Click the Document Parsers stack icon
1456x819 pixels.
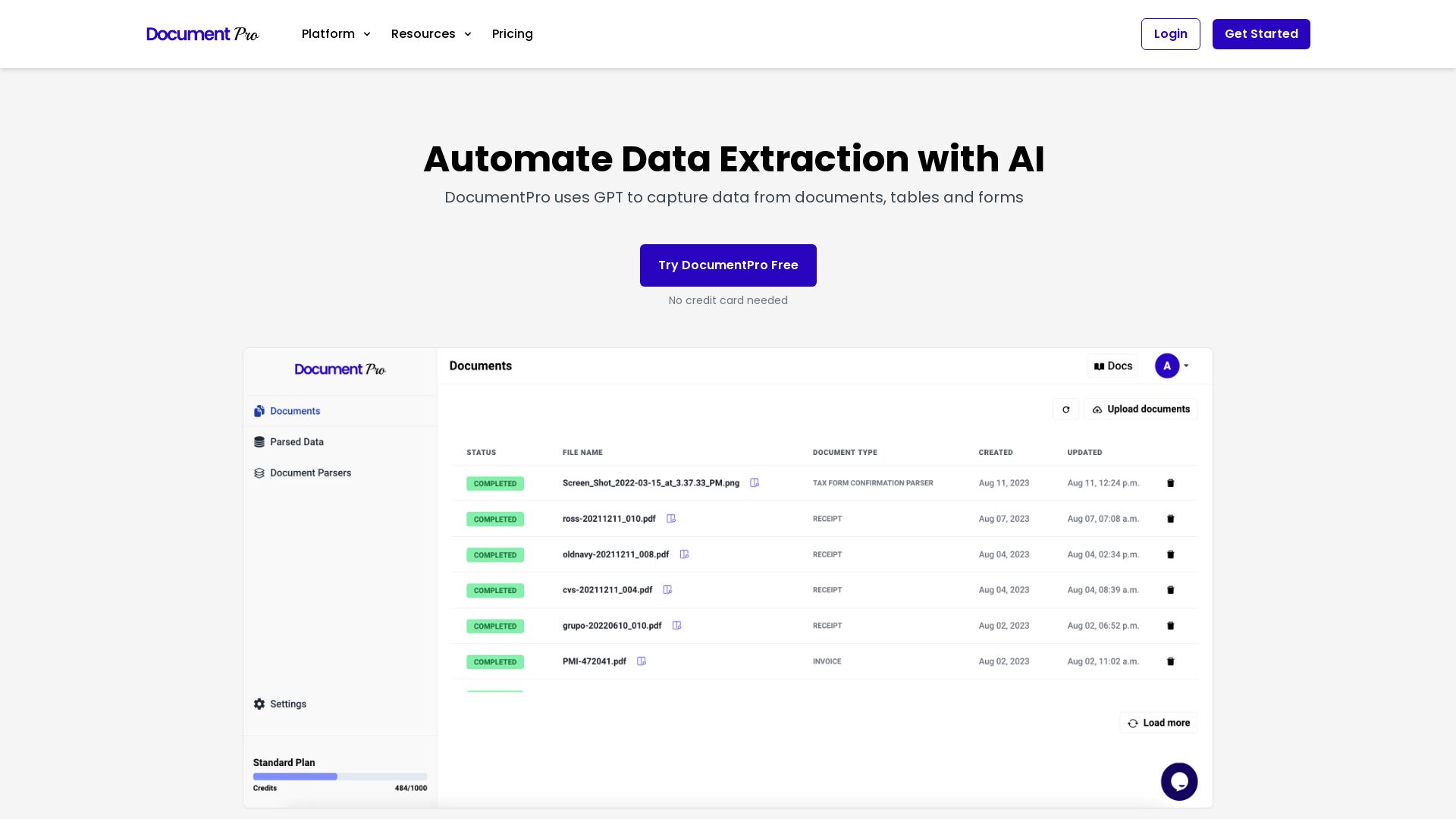tap(259, 472)
